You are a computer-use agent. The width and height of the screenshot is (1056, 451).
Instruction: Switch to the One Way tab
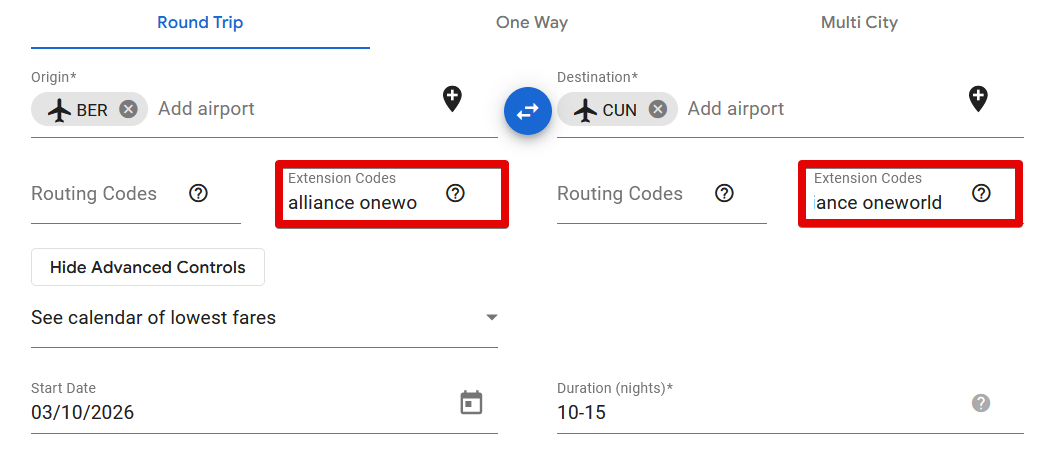(532, 23)
